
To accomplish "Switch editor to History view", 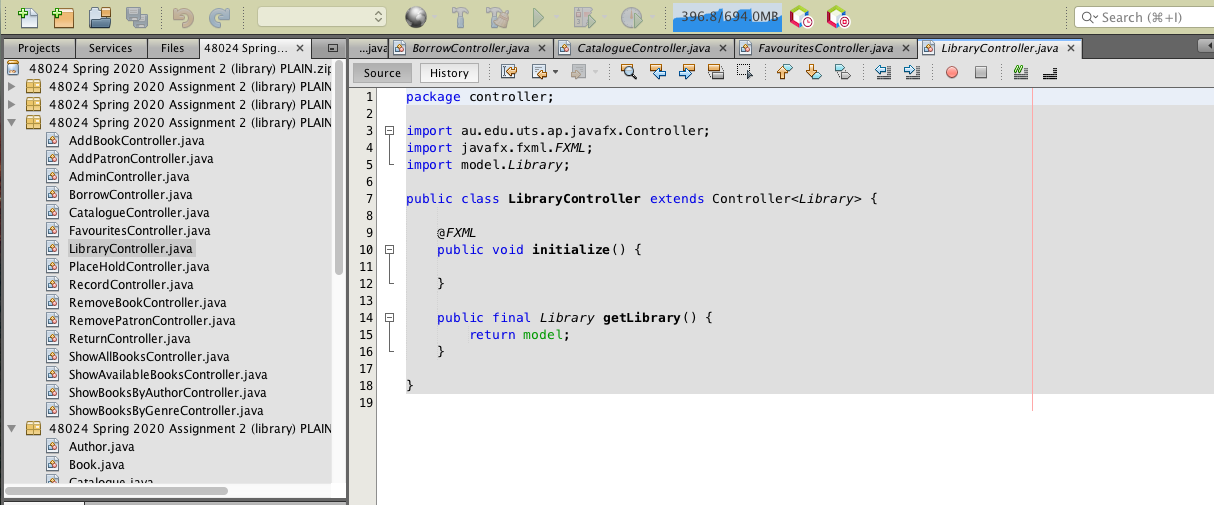I will [449, 73].
